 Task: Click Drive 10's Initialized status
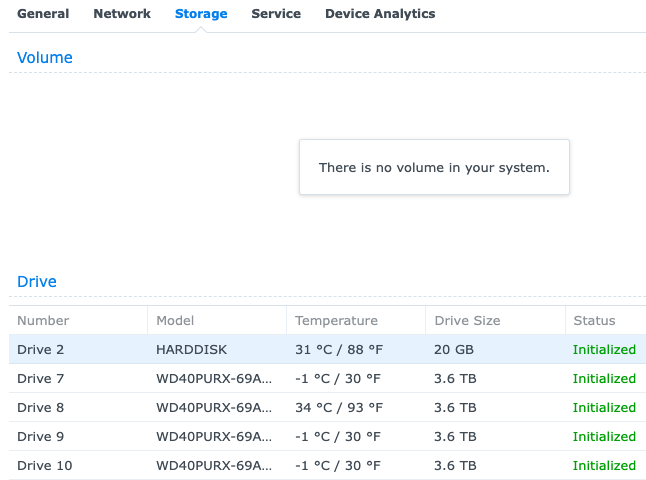click(x=604, y=466)
